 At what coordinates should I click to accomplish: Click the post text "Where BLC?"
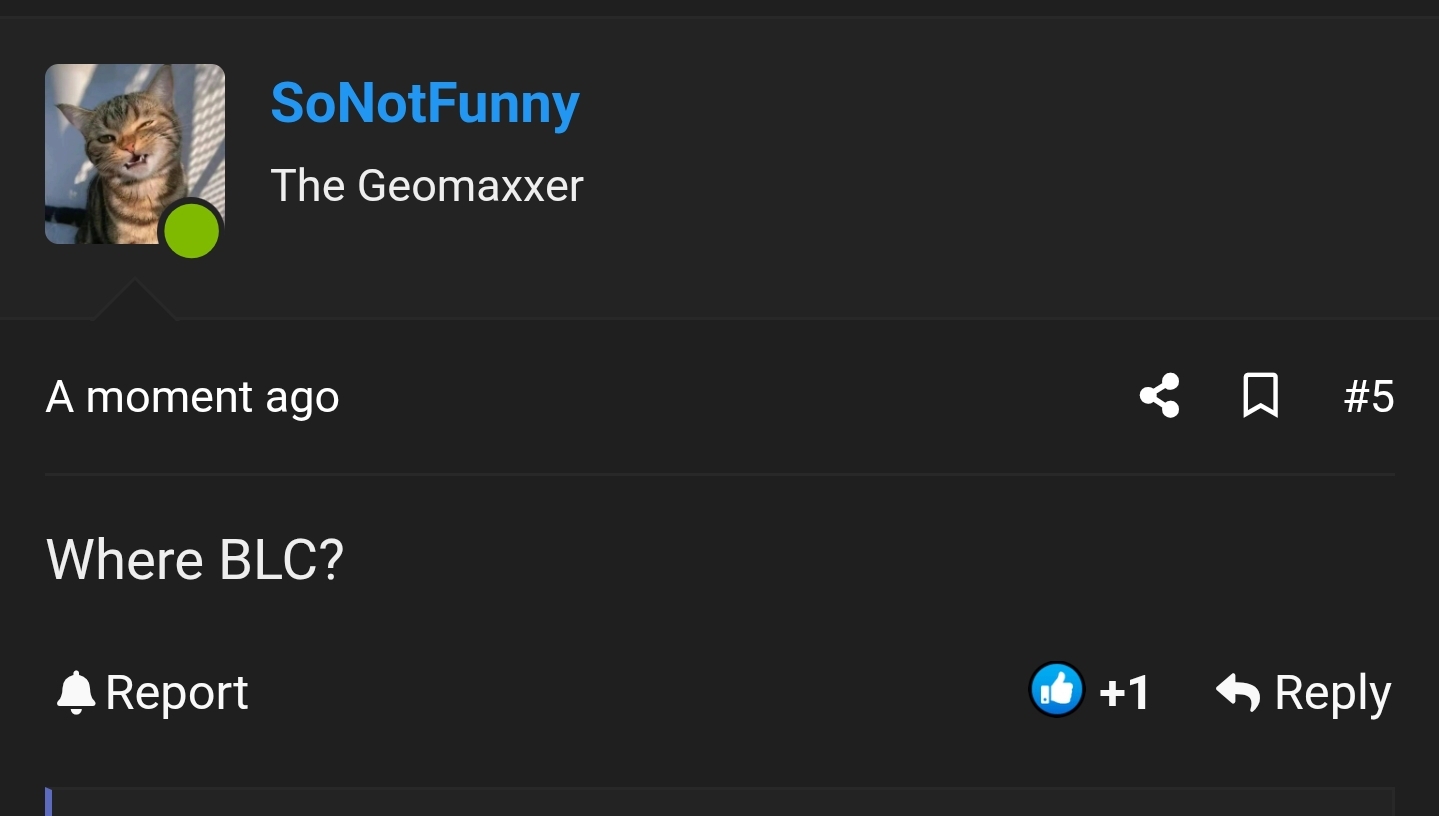pos(195,559)
